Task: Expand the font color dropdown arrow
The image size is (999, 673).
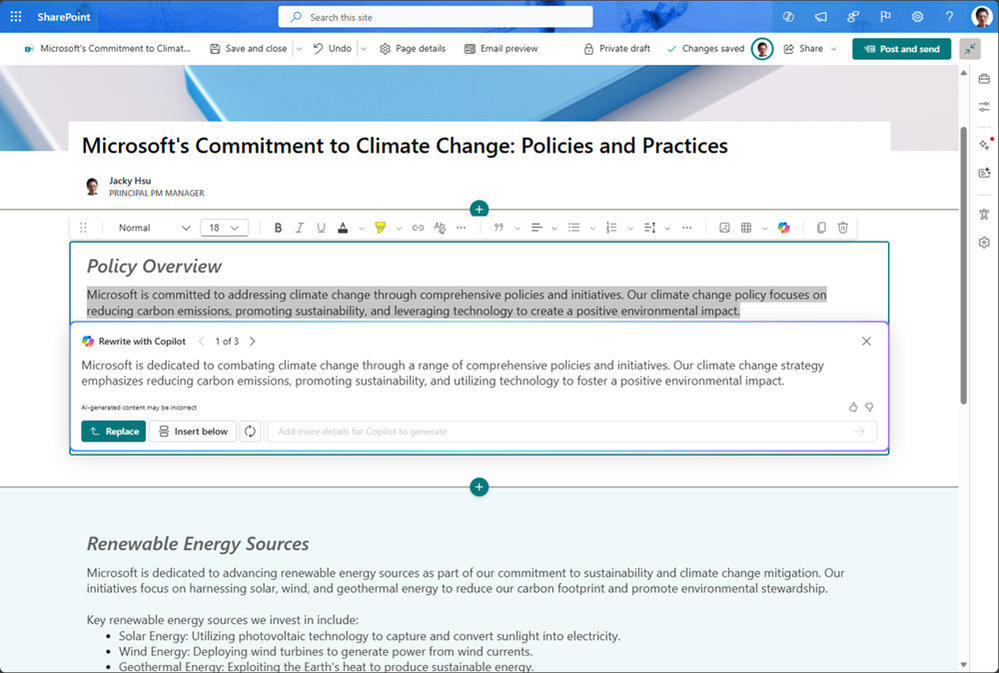Action: pos(361,228)
